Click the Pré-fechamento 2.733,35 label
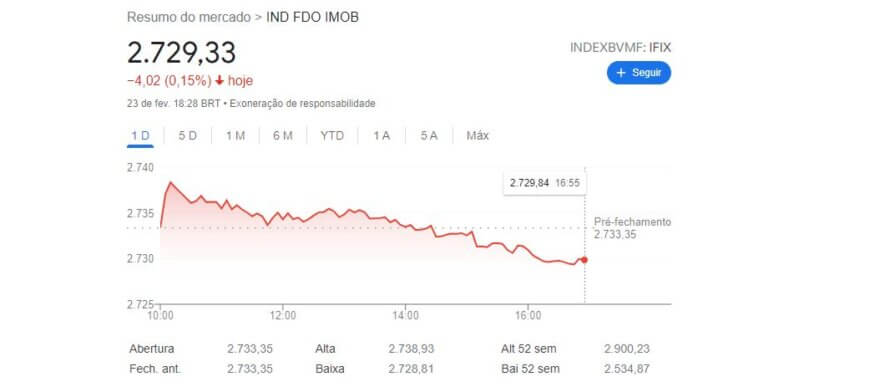Viewport: 895px width, 392px height. [x=632, y=228]
